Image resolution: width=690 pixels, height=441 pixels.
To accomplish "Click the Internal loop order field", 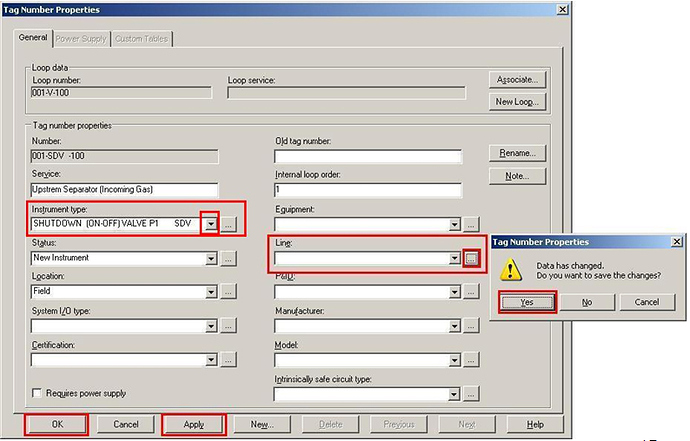I will (x=368, y=190).
